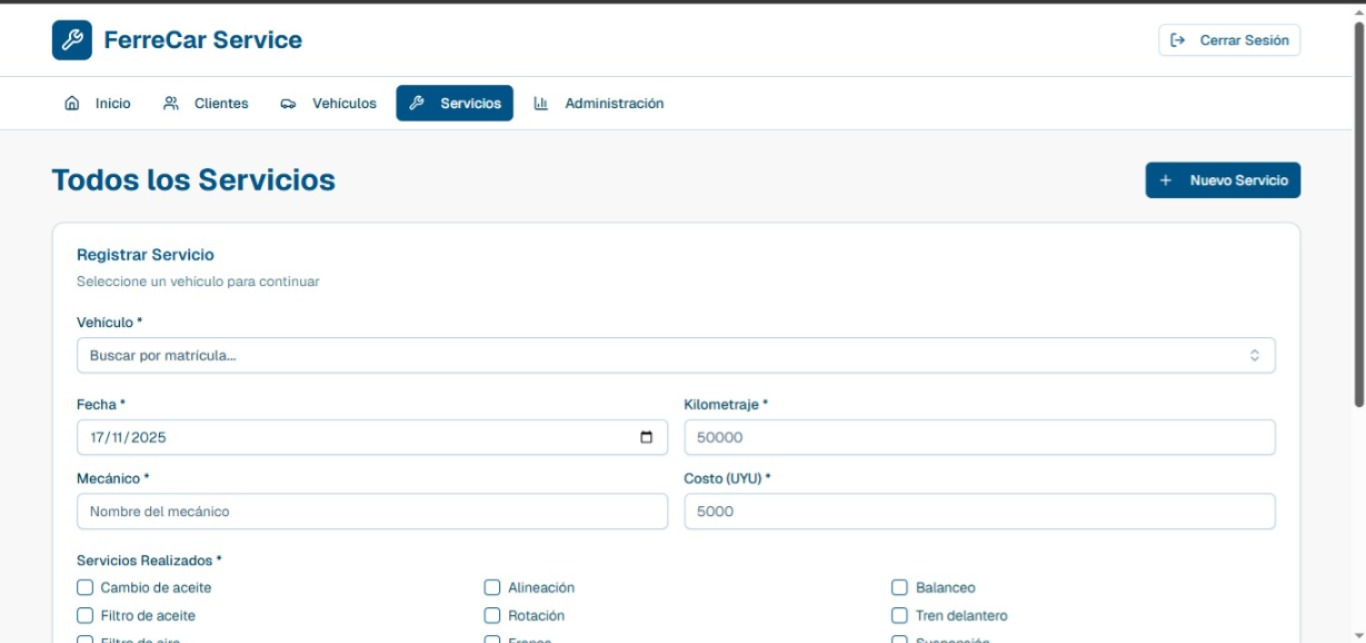Image resolution: width=1366 pixels, height=643 pixels.
Task: Click the logout arrow icon
Action: 1178,40
